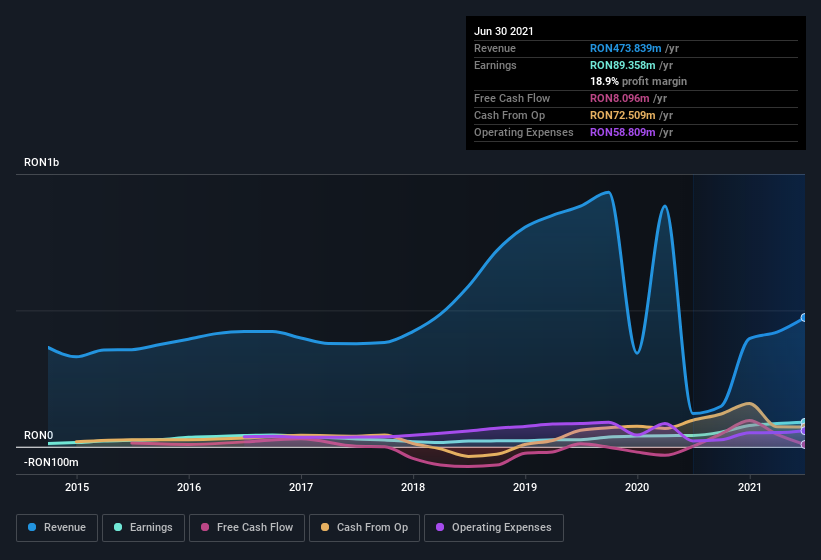Viewport: 821px width, 560px height.
Task: Click the teal Earnings endpoint marker on chart
Action: click(x=804, y=422)
